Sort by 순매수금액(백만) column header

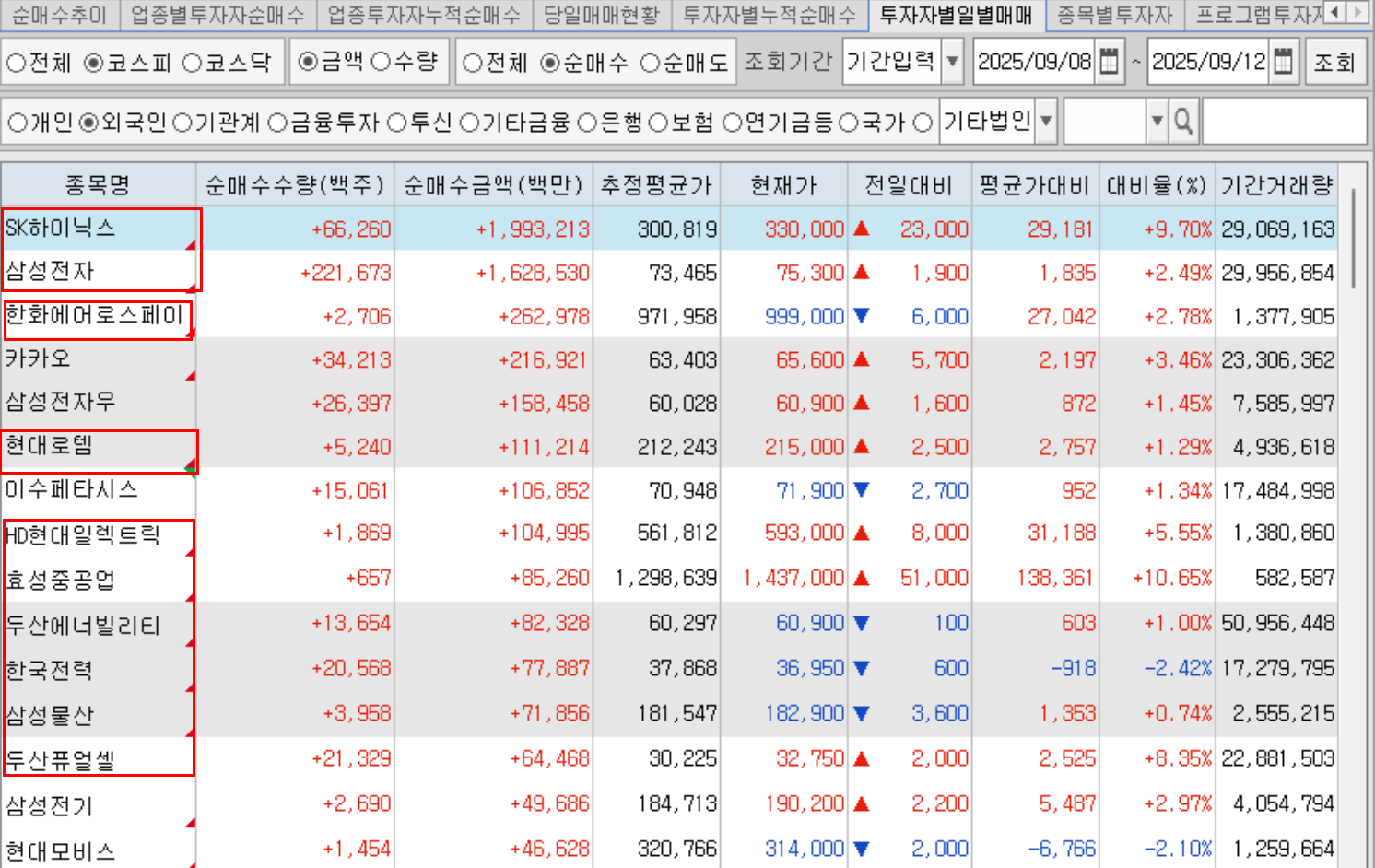click(493, 185)
